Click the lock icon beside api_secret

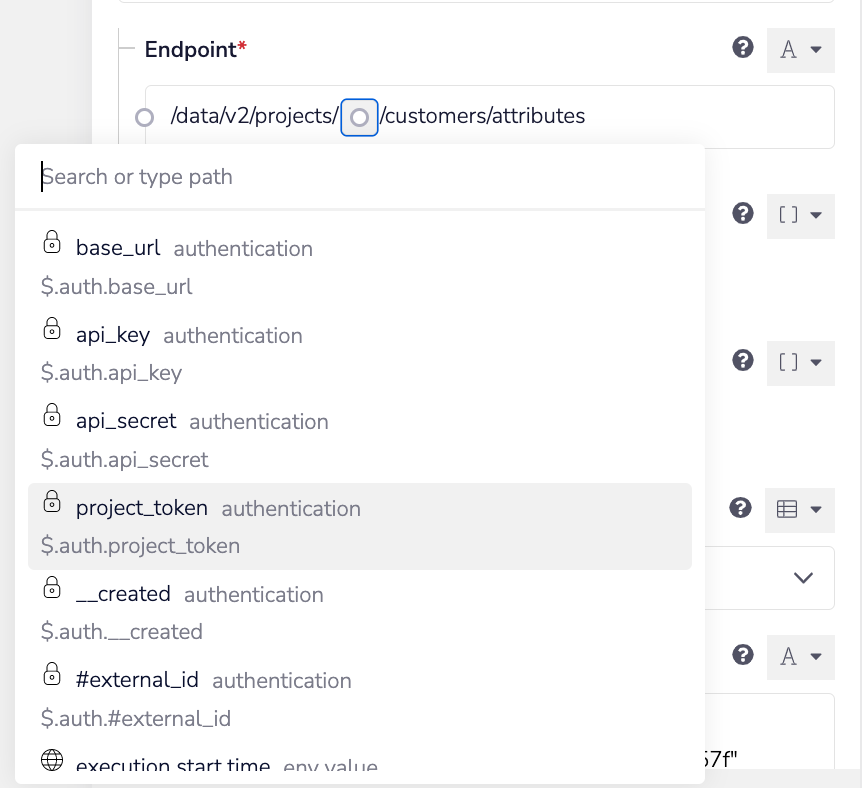[52, 415]
